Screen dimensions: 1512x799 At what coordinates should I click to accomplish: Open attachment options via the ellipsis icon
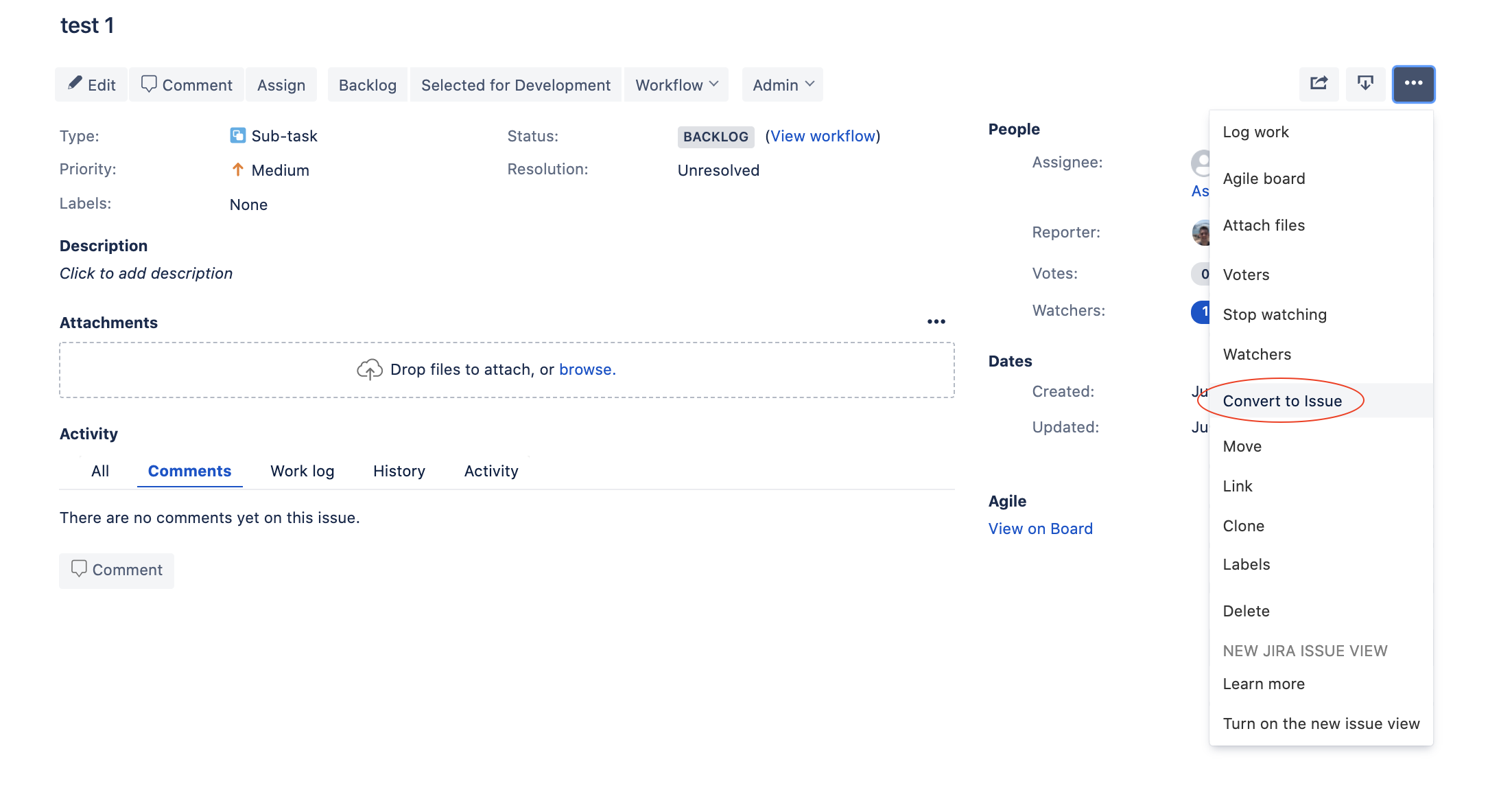click(x=936, y=321)
